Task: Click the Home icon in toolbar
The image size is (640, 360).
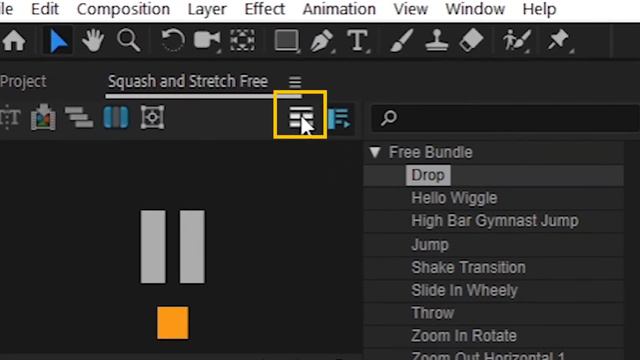Action: pyautogui.click(x=14, y=41)
